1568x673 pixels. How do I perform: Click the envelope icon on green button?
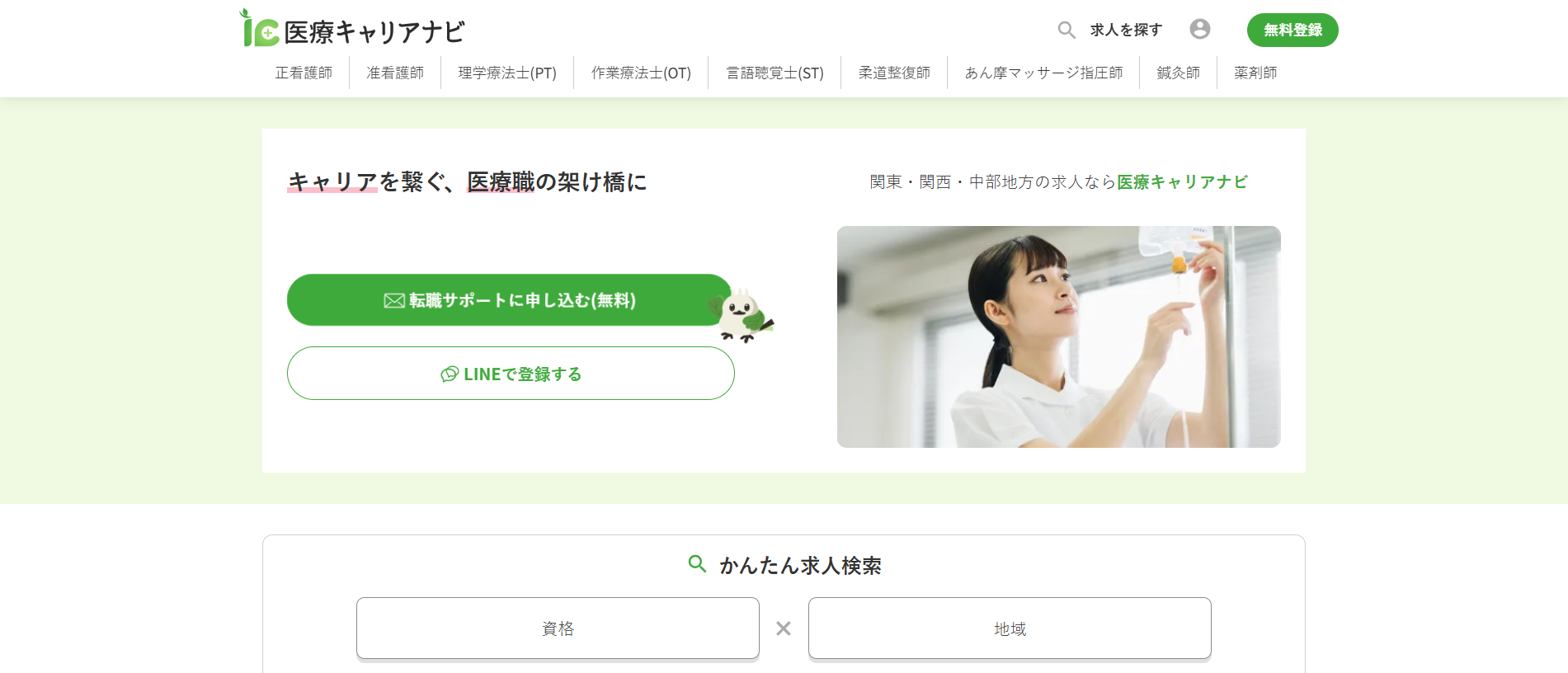[x=394, y=301]
